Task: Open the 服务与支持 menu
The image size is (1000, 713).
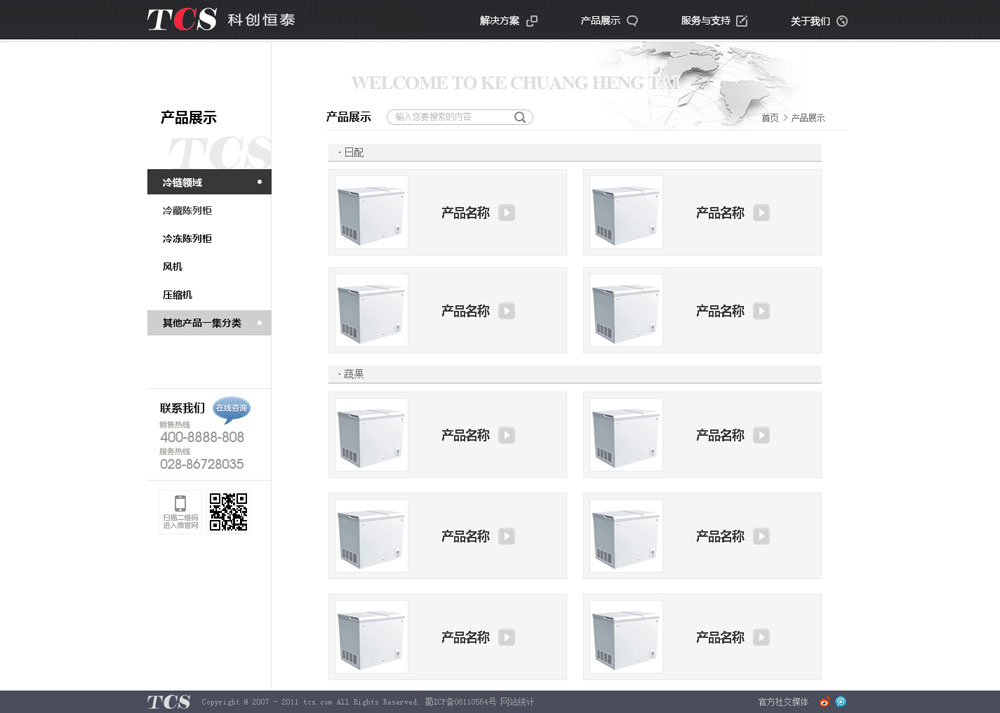Action: [x=714, y=20]
